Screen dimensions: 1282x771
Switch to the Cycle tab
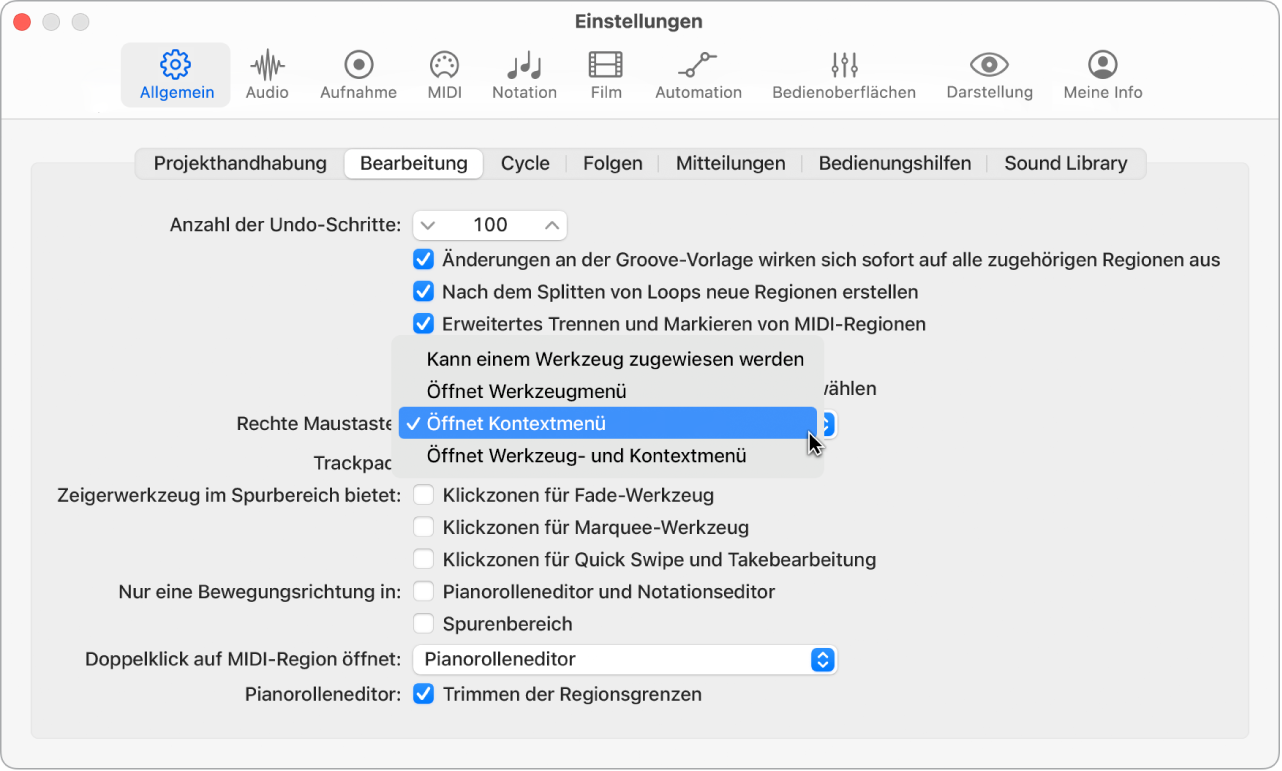point(525,163)
